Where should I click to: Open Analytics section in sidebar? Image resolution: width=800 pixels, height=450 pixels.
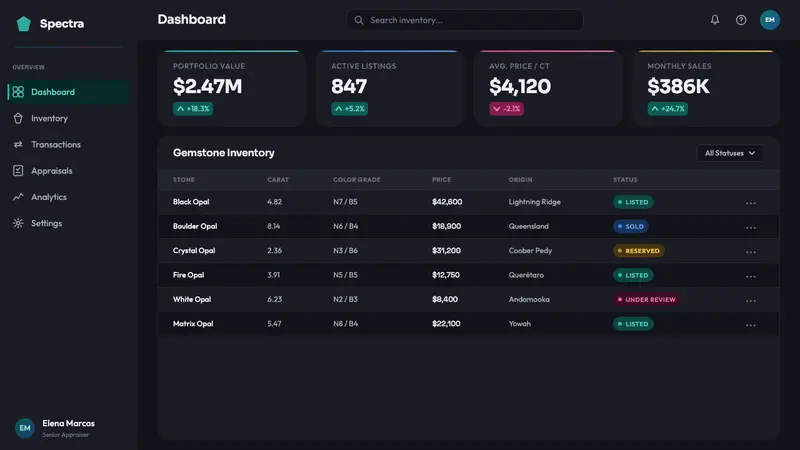68,197
